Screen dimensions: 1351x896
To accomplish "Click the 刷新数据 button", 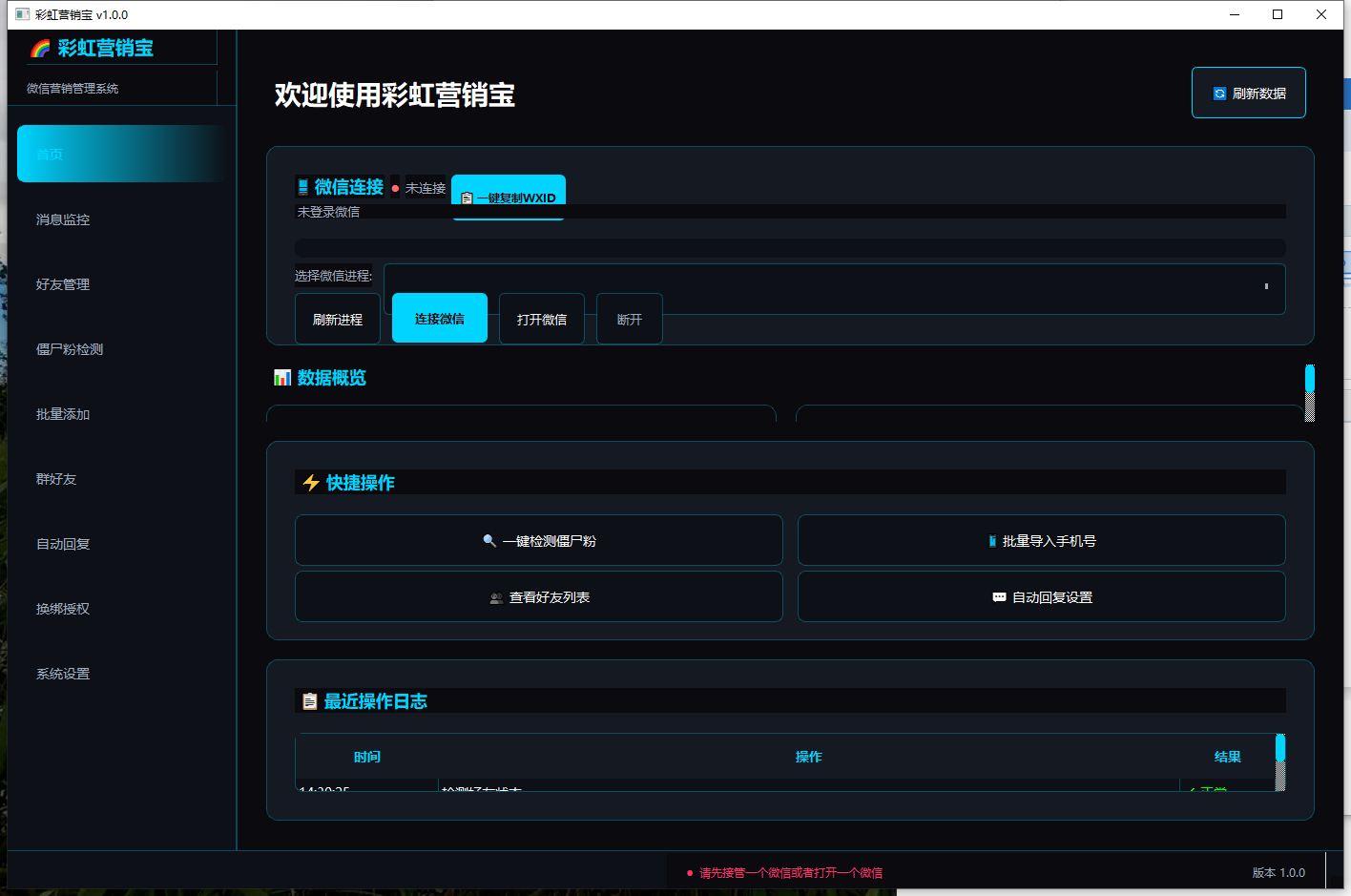I will (x=1249, y=93).
